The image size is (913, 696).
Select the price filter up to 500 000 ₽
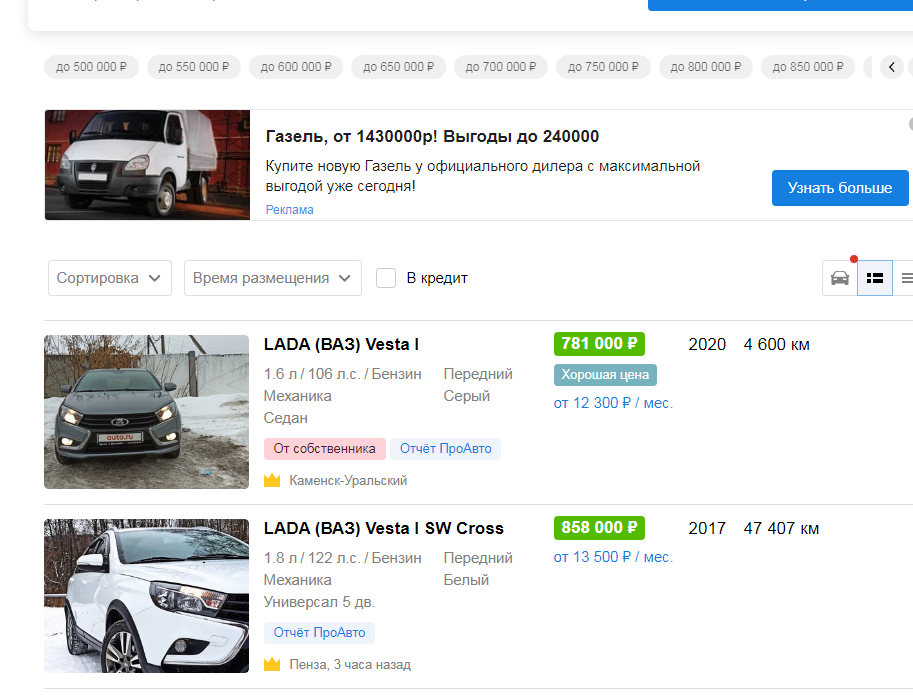(x=91, y=67)
